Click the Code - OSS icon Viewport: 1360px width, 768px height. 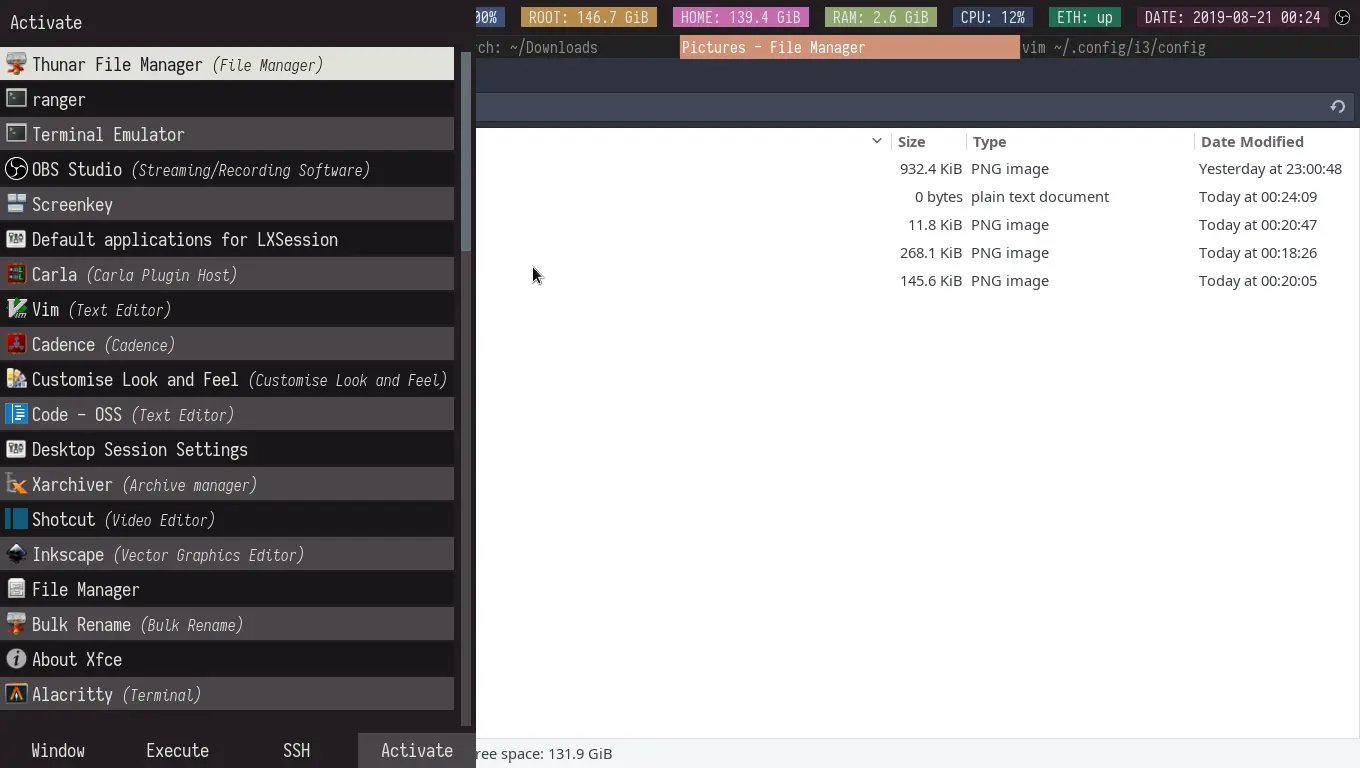point(16,414)
